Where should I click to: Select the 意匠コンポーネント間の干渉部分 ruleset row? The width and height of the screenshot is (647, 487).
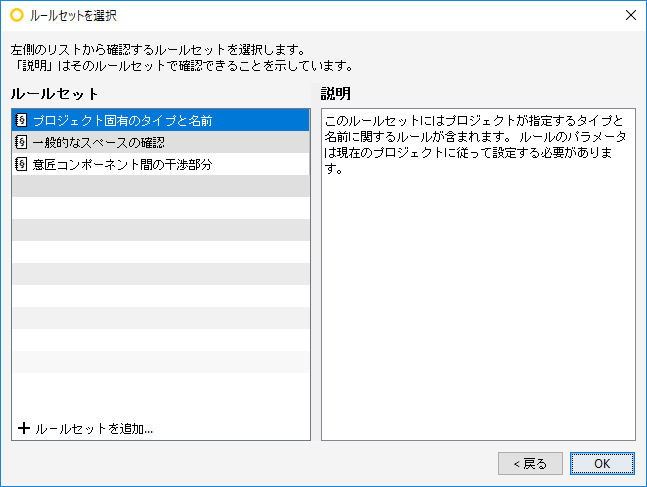(161, 164)
